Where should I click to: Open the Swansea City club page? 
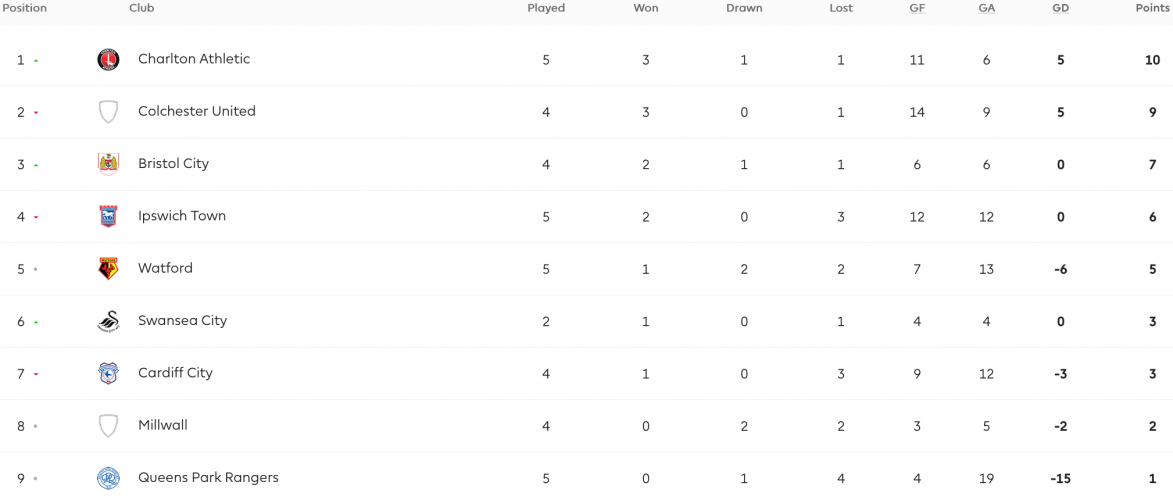[x=183, y=320]
